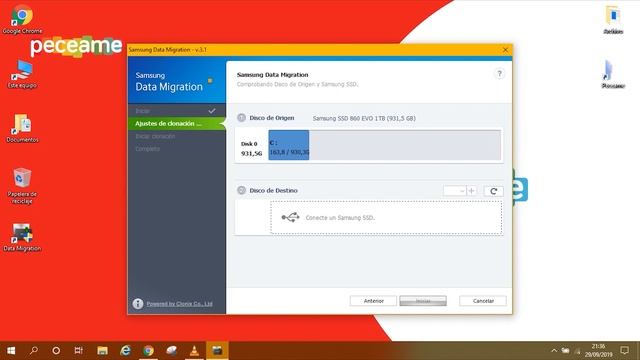Show hidden system tray icons

pos(554,351)
